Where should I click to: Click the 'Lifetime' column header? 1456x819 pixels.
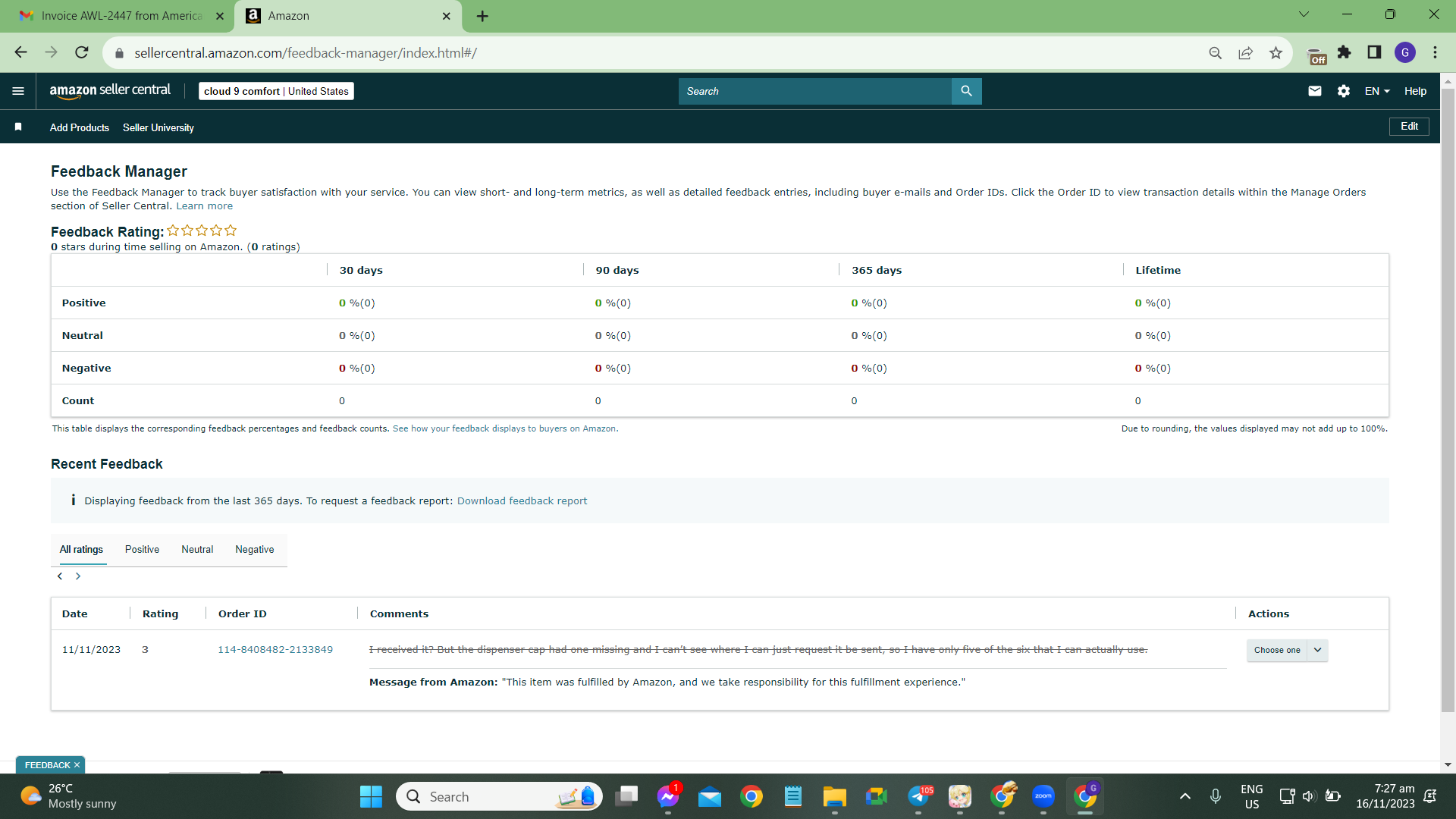pos(1158,271)
